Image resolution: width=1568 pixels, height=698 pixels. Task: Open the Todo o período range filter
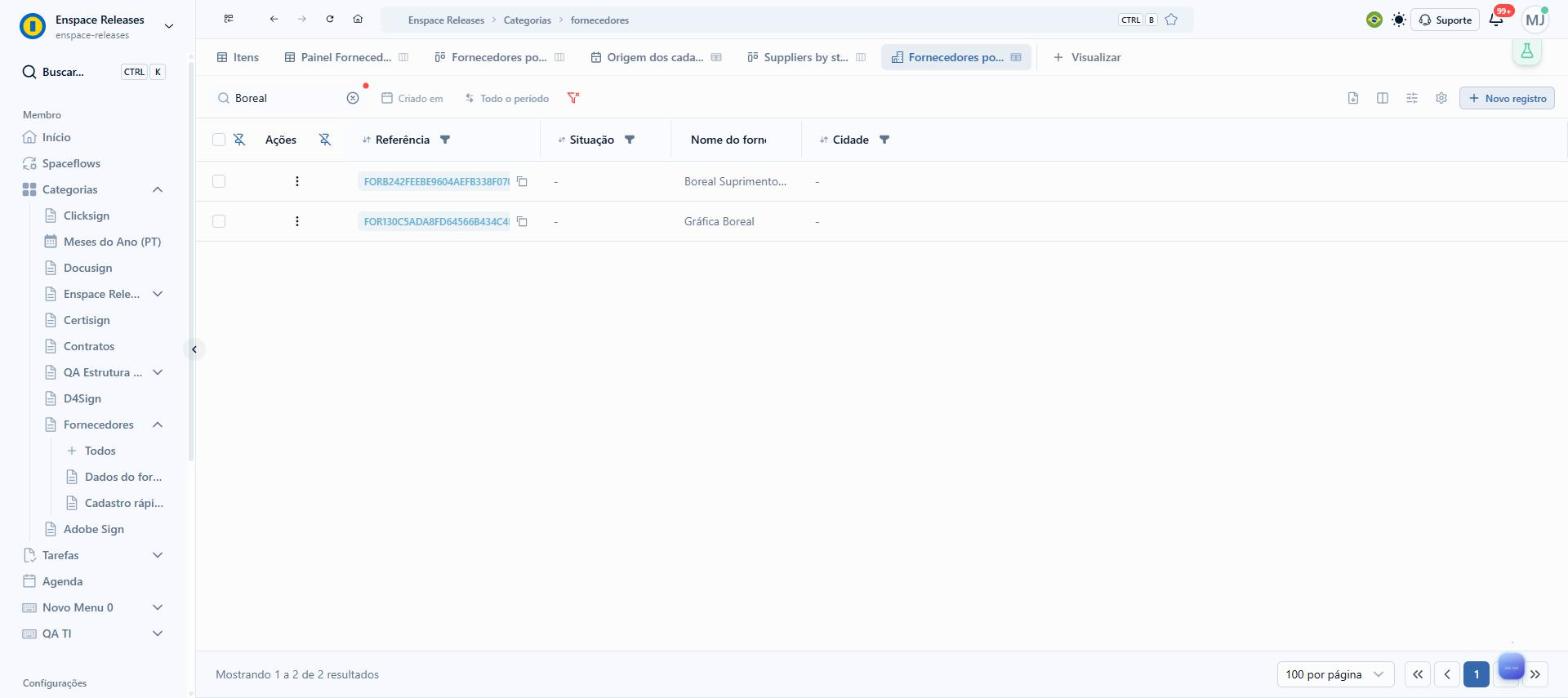pyautogui.click(x=507, y=98)
